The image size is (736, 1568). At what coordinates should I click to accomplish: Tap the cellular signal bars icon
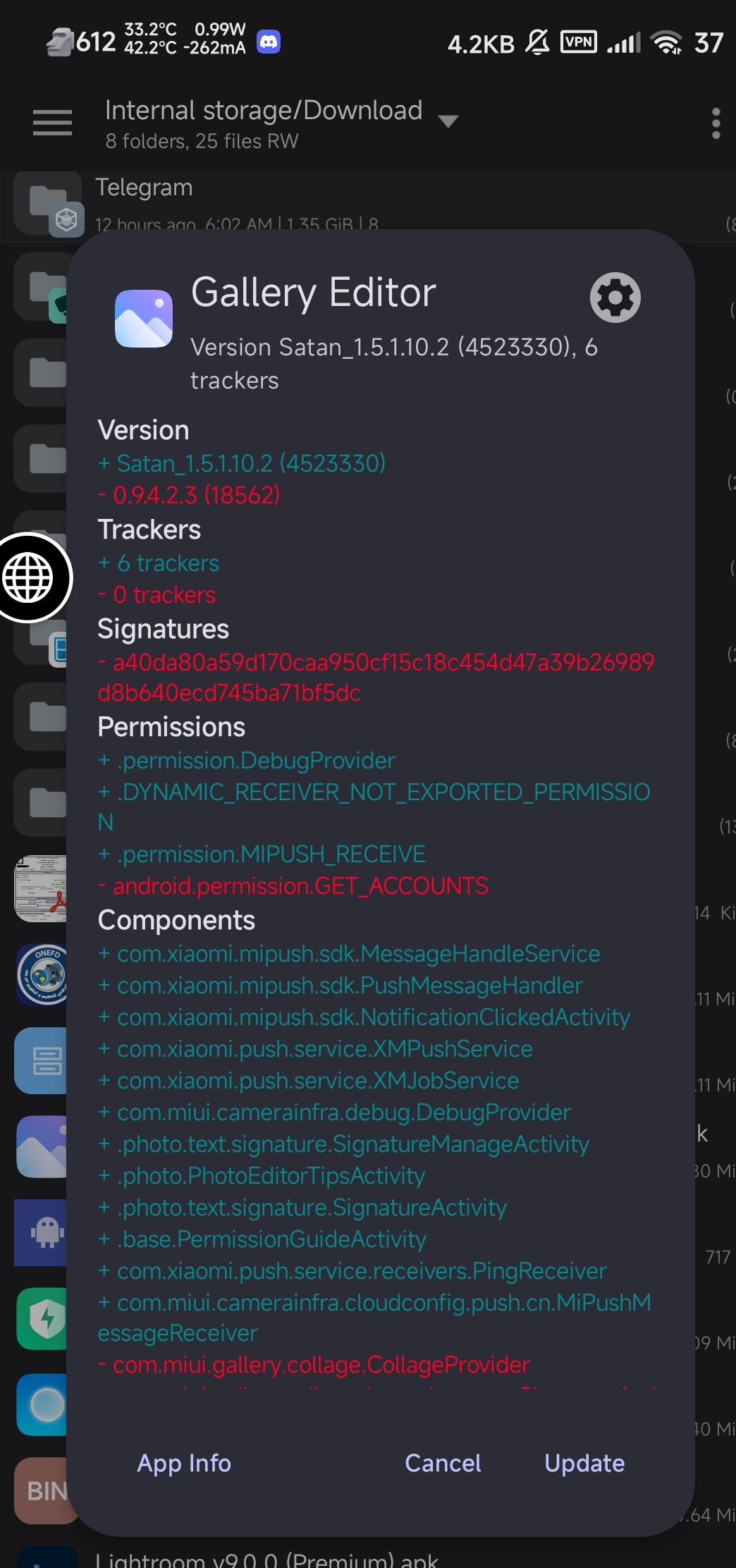623,42
